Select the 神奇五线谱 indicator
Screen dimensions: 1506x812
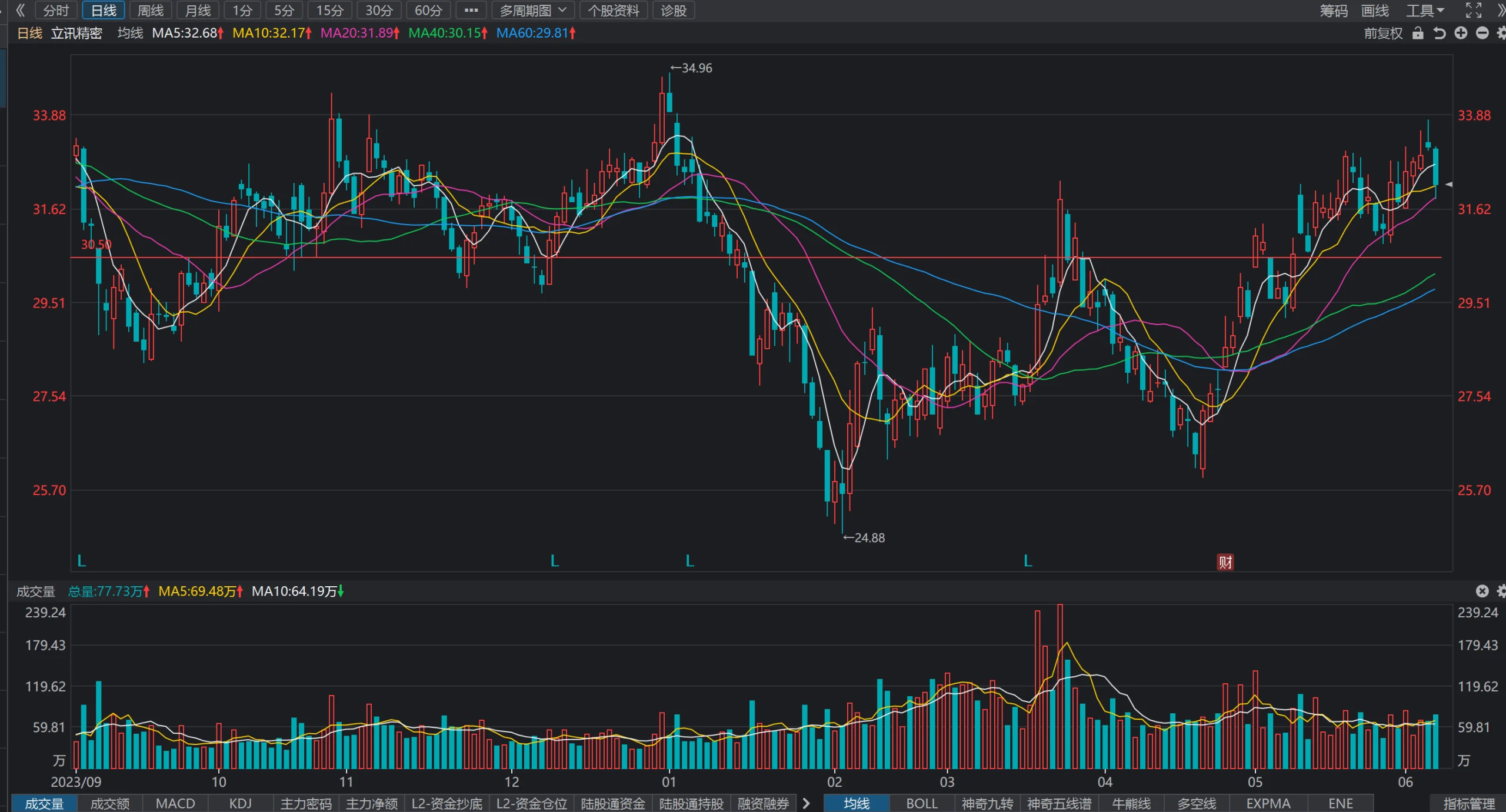point(1059,803)
